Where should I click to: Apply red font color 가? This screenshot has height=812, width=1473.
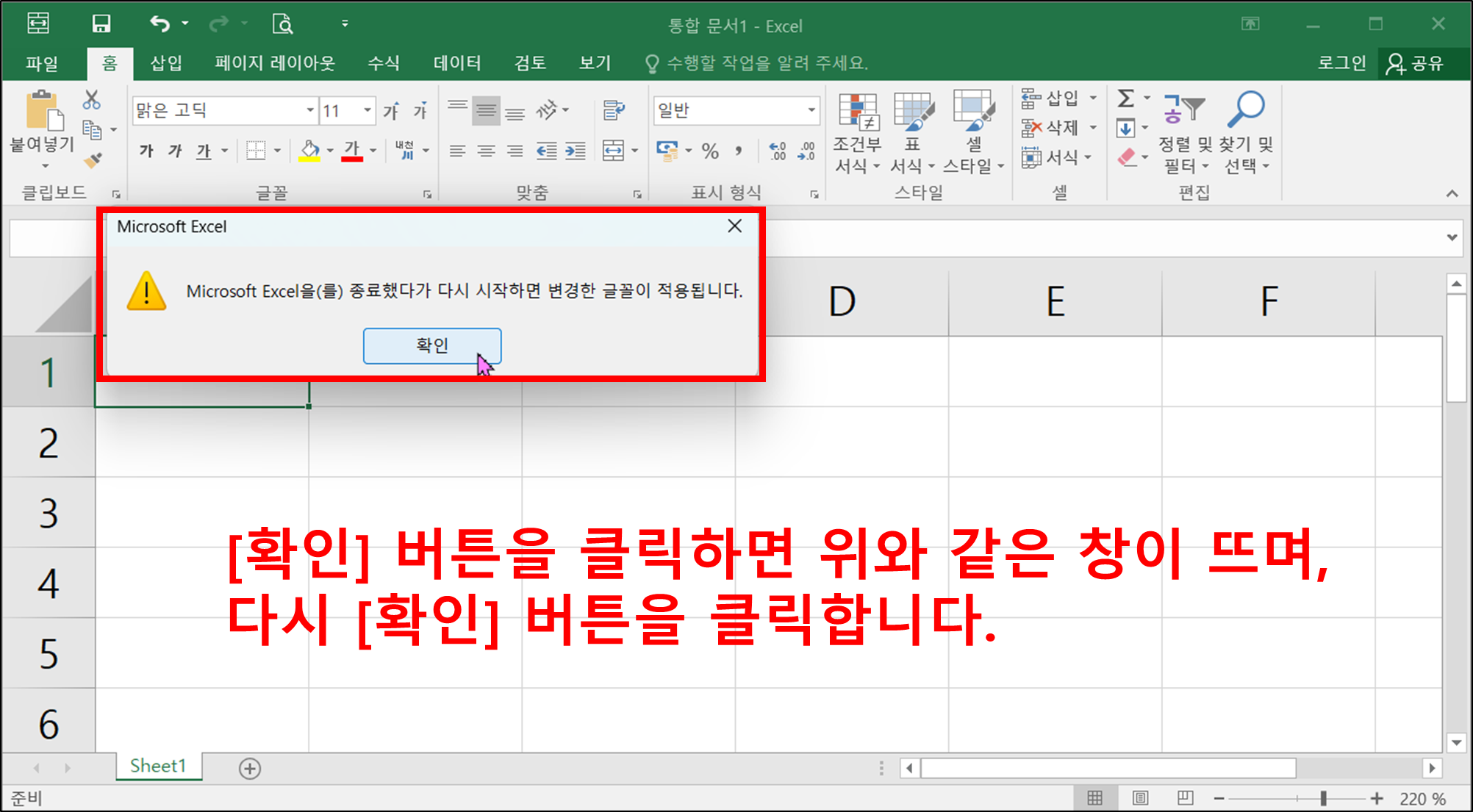(352, 151)
